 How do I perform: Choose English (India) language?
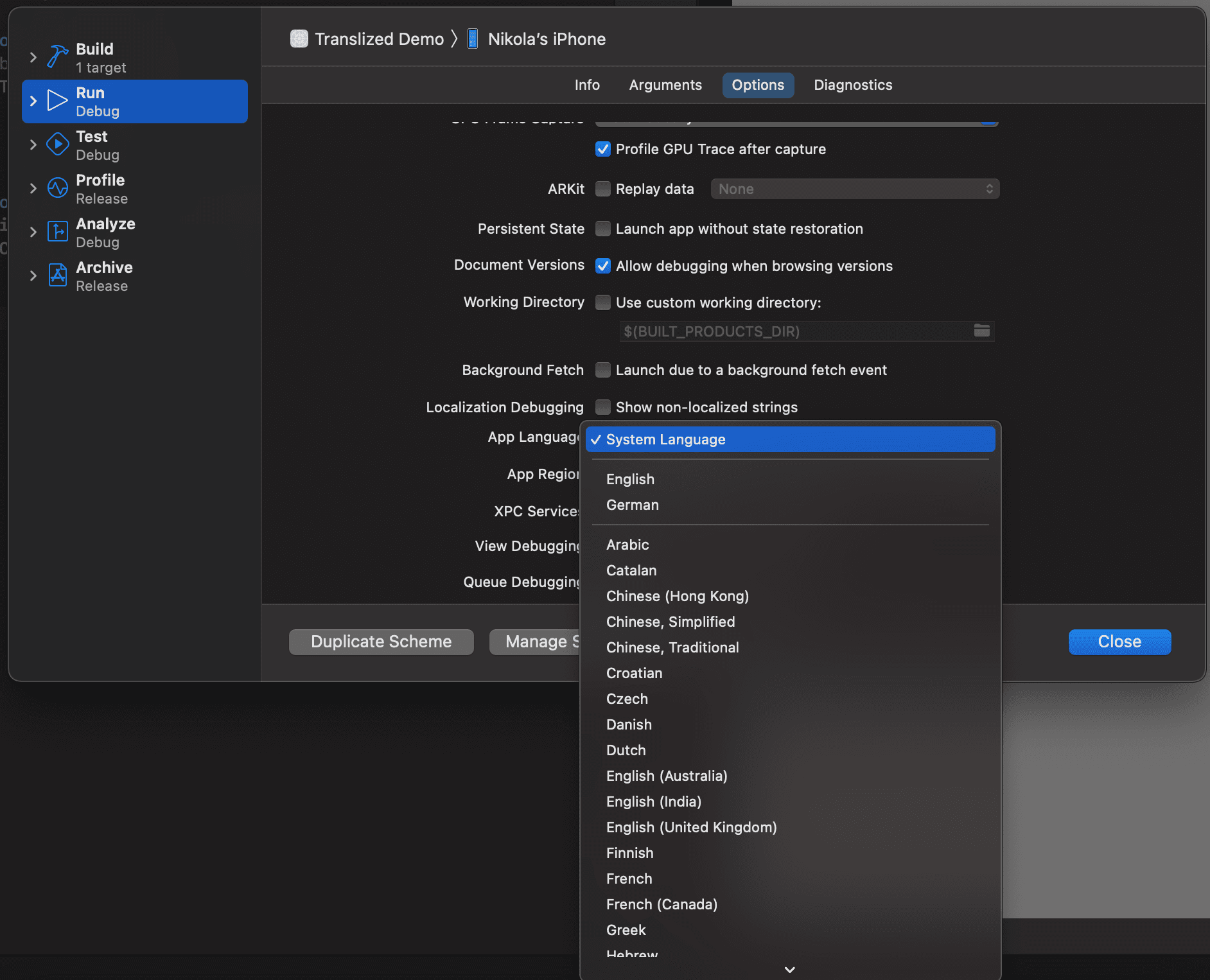click(790, 801)
